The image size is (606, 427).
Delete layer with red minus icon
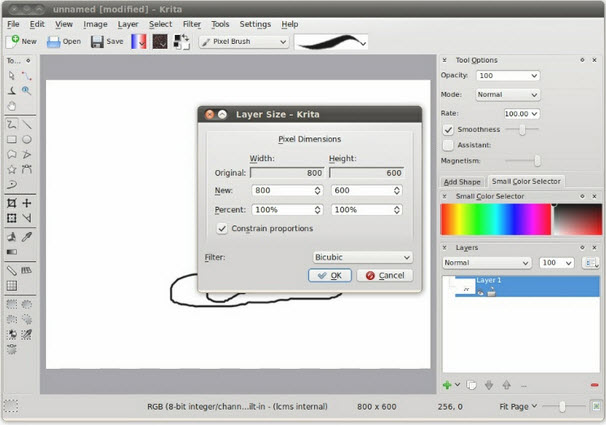click(594, 385)
